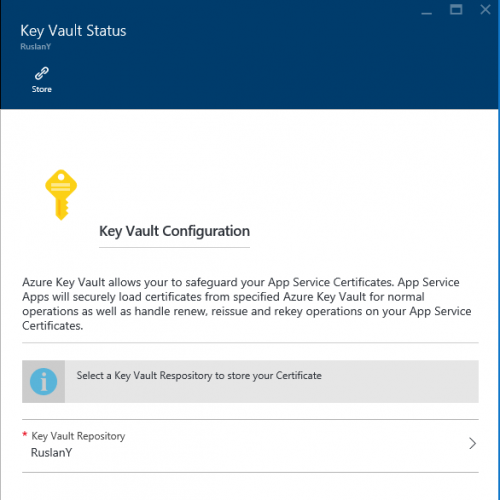This screenshot has width=500, height=500.
Task: Click the Key Vault Repository field label
Action: click(x=78, y=436)
